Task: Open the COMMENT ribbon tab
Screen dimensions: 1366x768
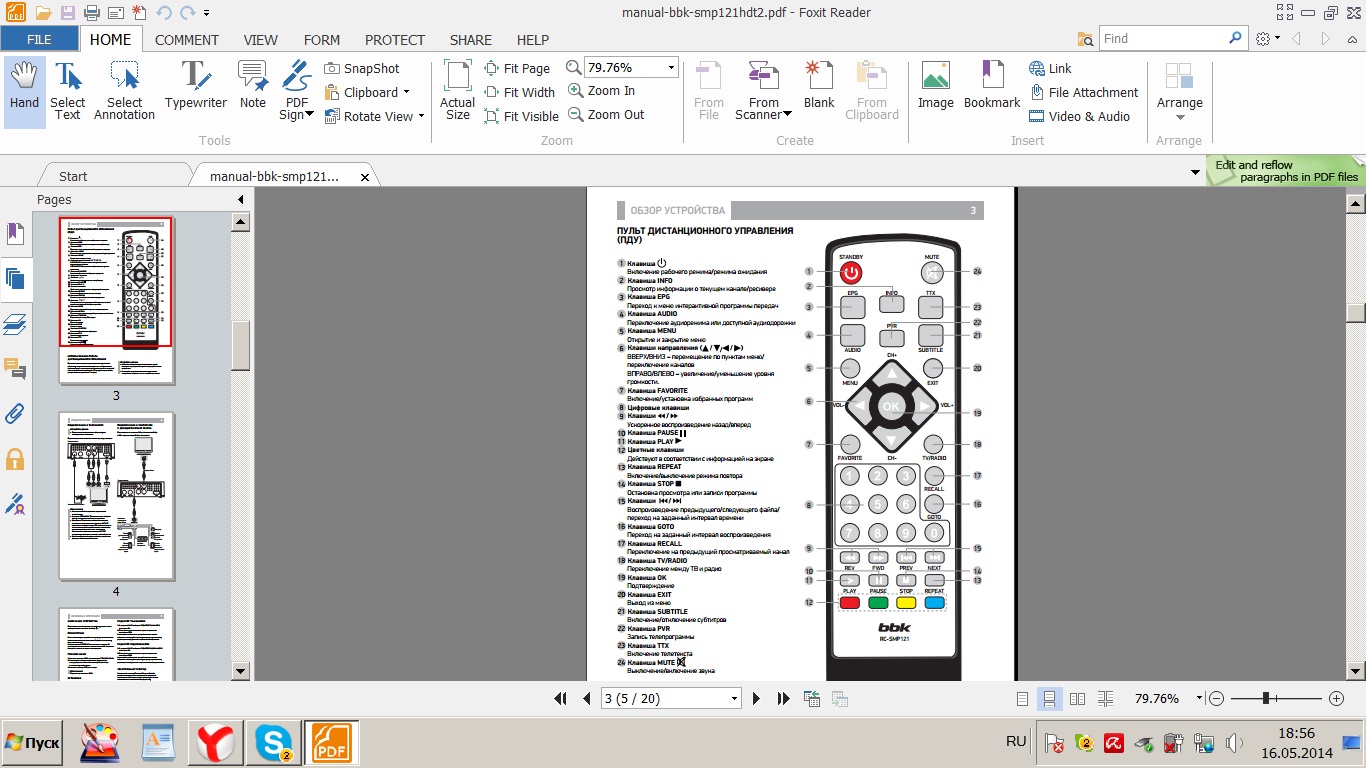Action: coord(186,40)
